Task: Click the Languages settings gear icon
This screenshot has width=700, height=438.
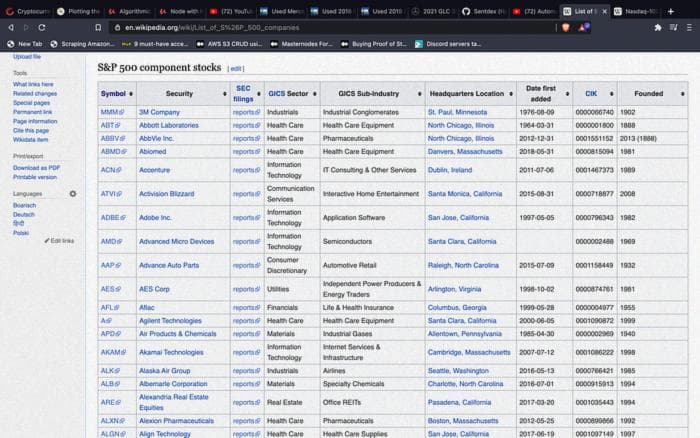Action: [x=73, y=194]
